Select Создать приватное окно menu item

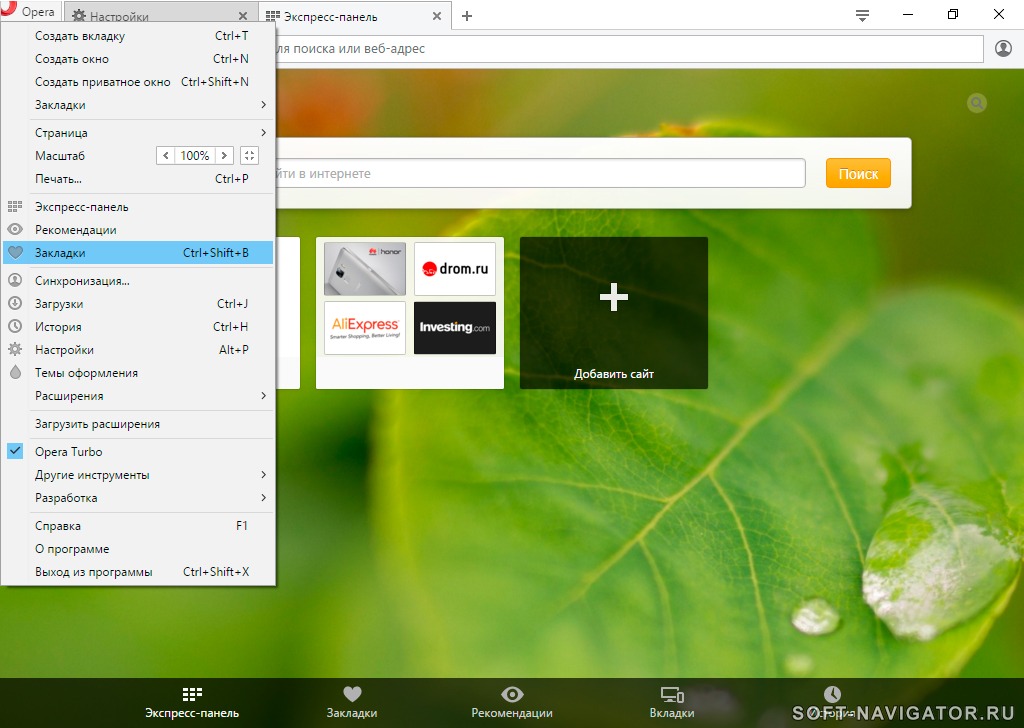pos(138,82)
